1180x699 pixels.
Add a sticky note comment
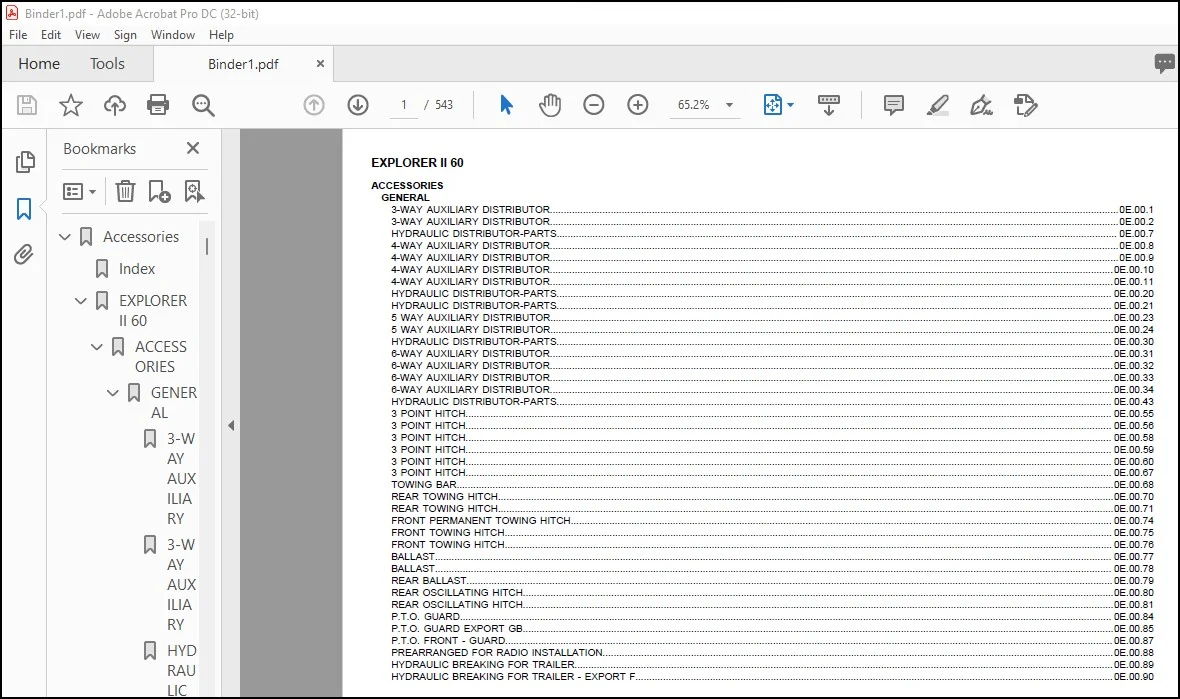(x=893, y=105)
